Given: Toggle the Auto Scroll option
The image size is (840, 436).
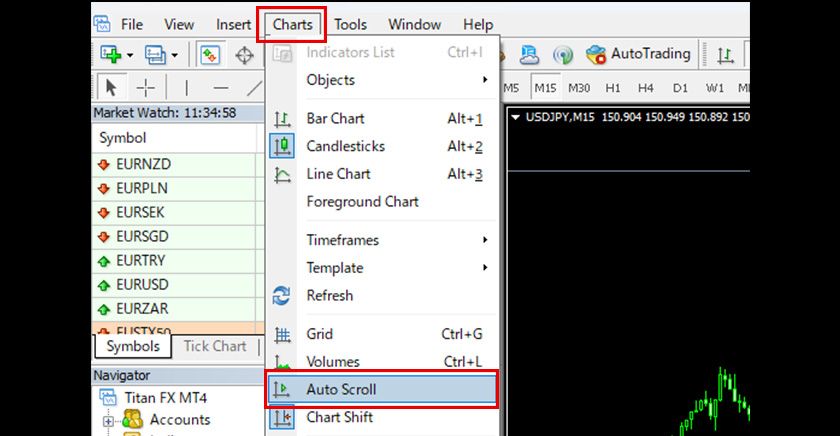Looking at the screenshot, I should tap(341, 389).
